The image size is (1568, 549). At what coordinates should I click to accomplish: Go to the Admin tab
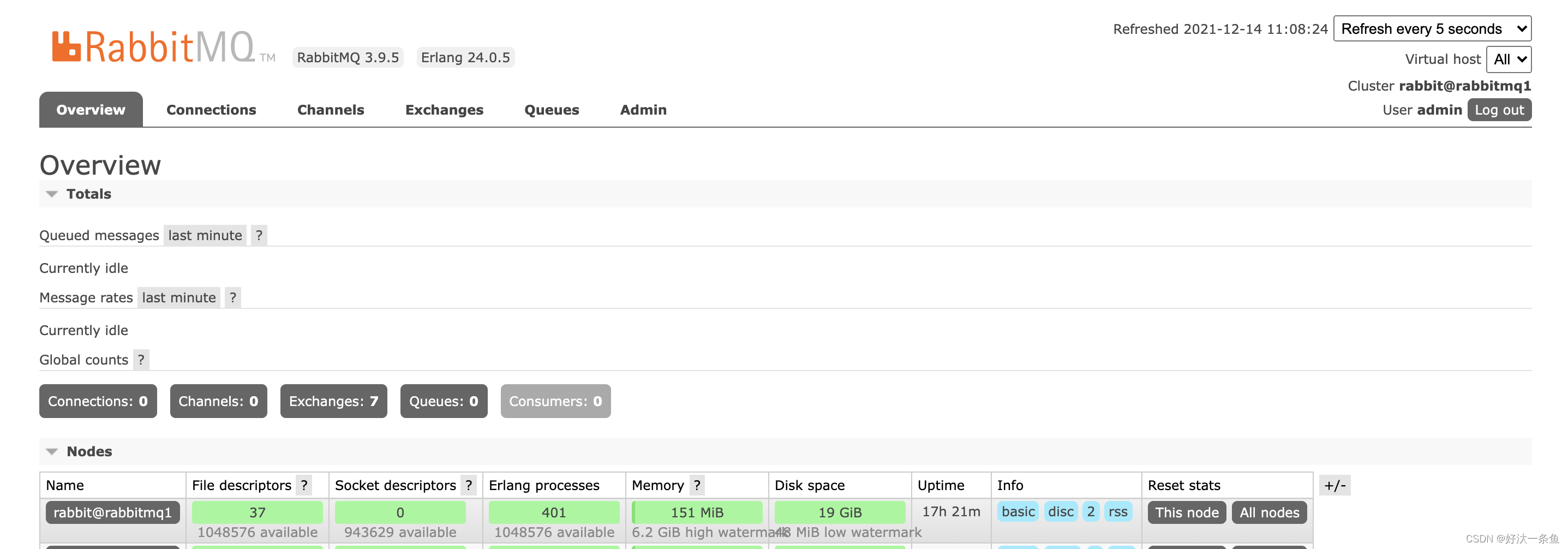(643, 110)
